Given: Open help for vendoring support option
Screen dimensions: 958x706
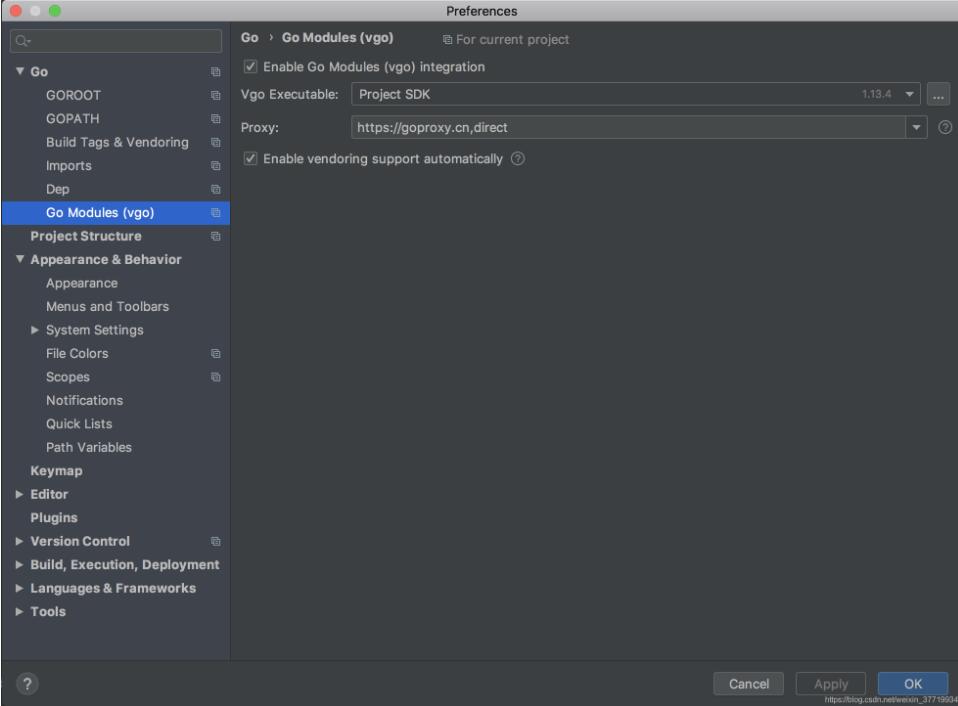Looking at the screenshot, I should click(517, 159).
